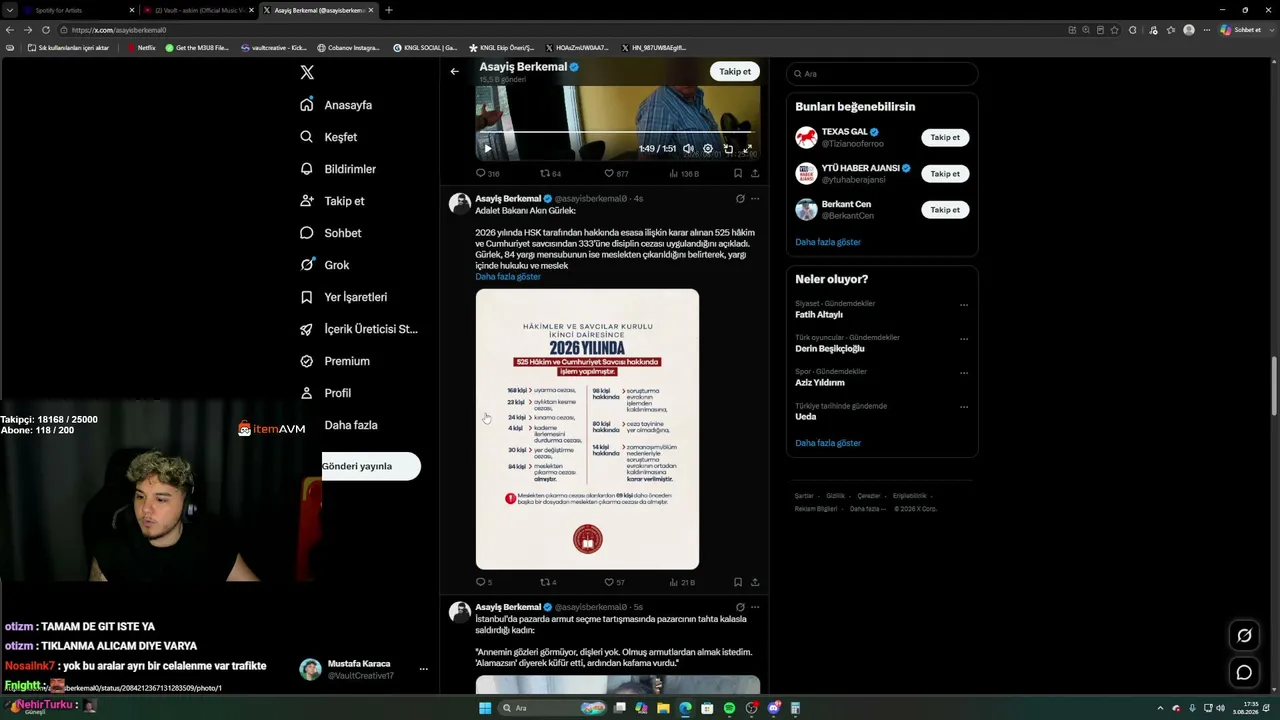Viewport: 1280px width, 720px height.
Task: Mute the video with the speaker icon
Action: (x=688, y=148)
